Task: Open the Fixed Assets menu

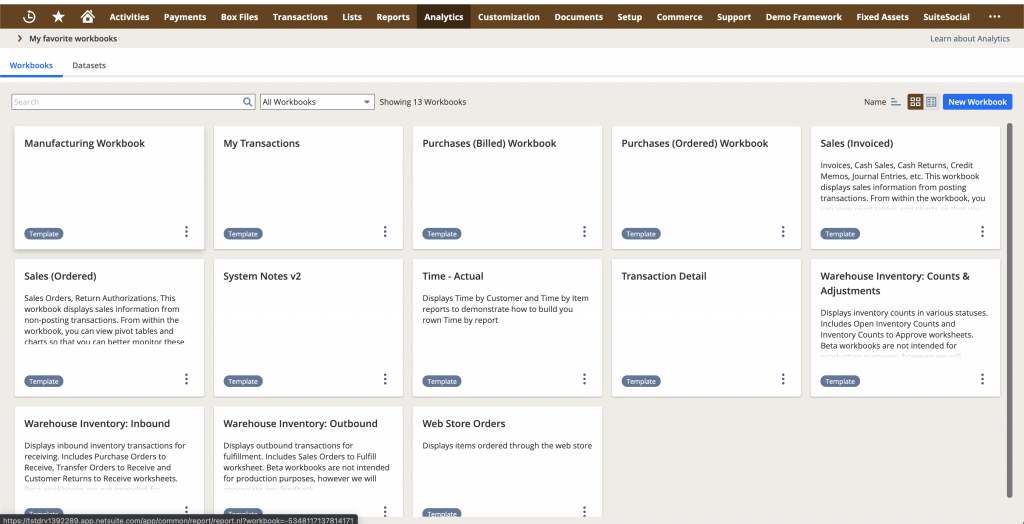Action: 882,17
